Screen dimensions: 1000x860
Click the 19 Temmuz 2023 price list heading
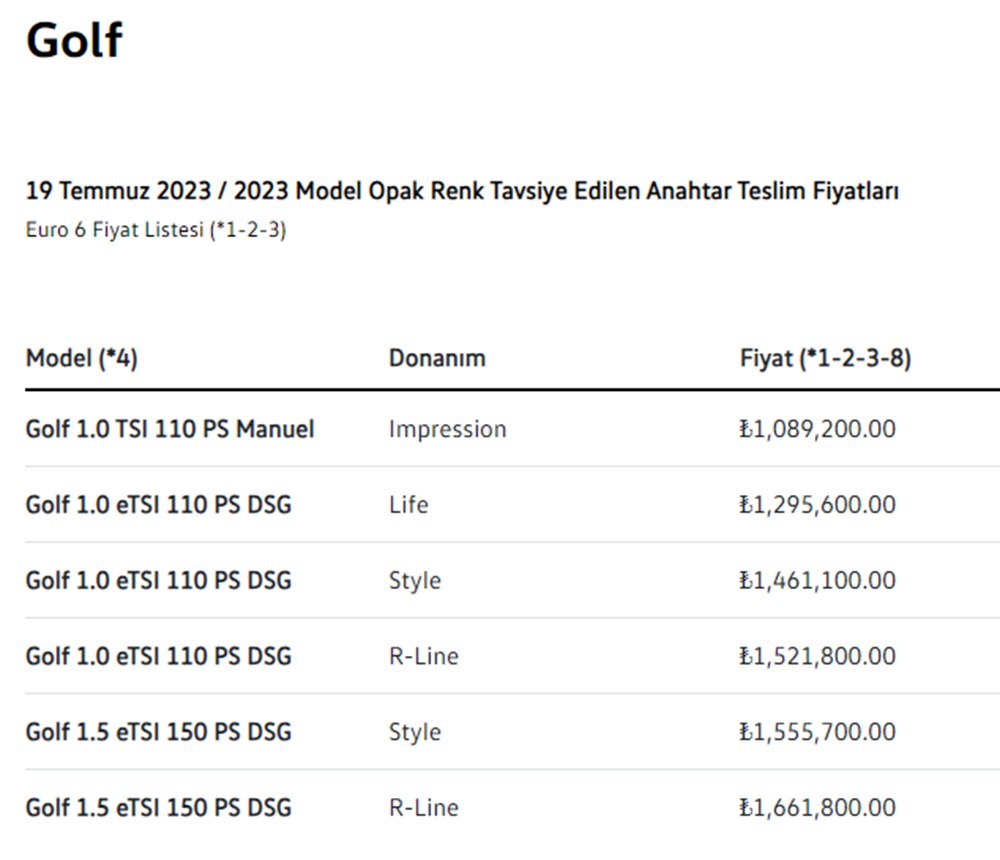point(461,190)
